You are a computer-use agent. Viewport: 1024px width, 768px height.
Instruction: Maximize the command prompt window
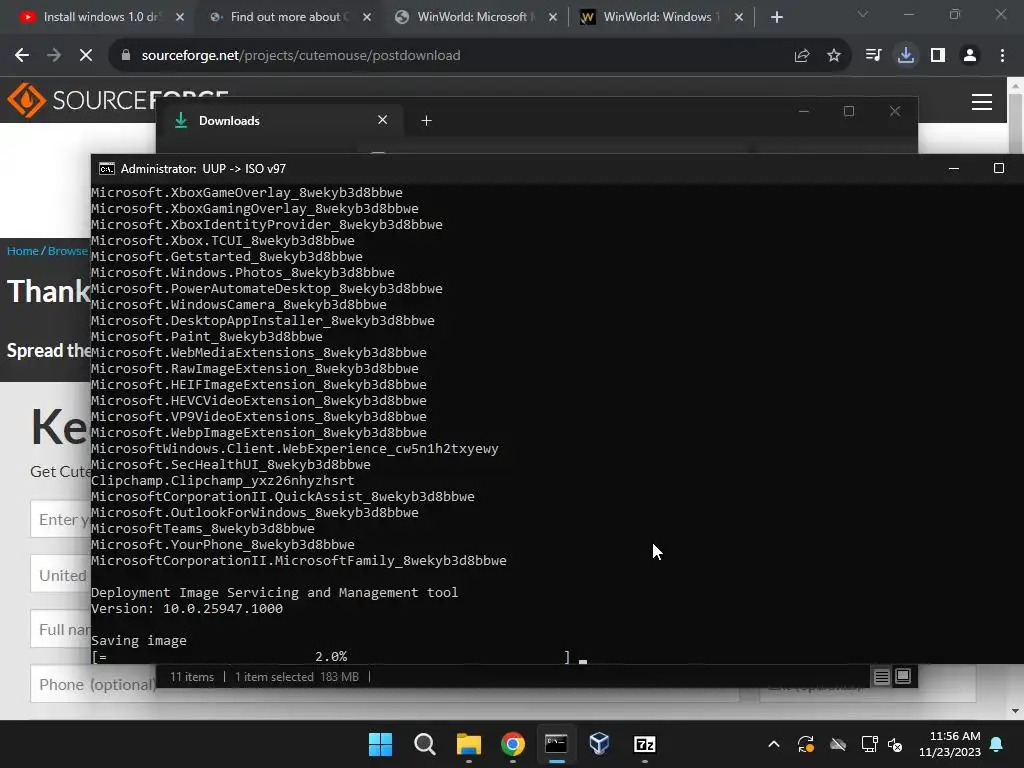(999, 168)
